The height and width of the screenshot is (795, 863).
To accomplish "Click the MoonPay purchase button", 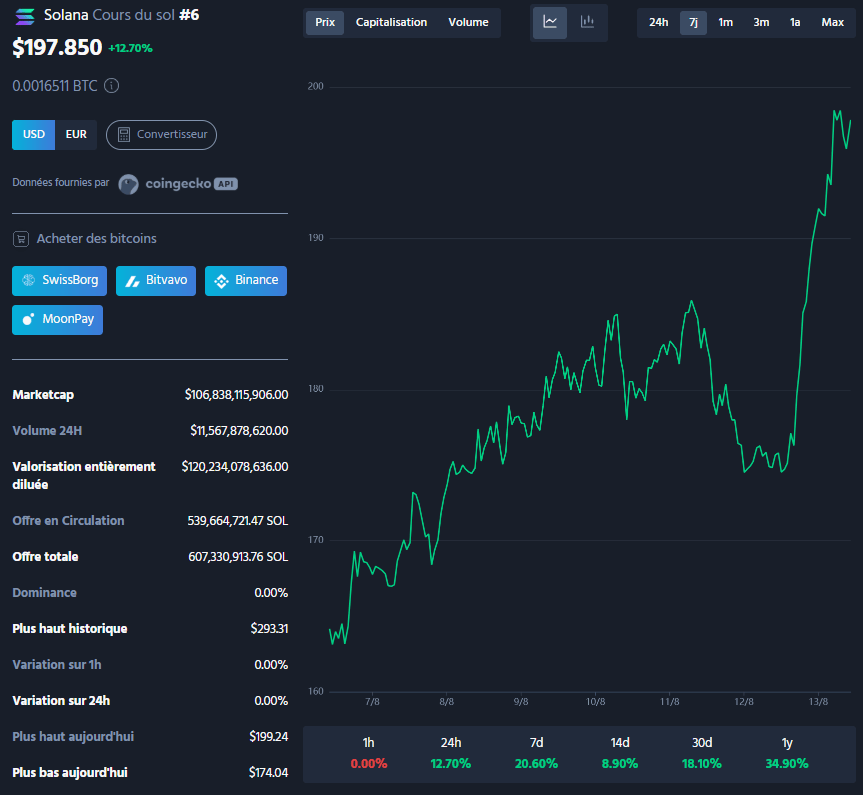I will click(57, 320).
